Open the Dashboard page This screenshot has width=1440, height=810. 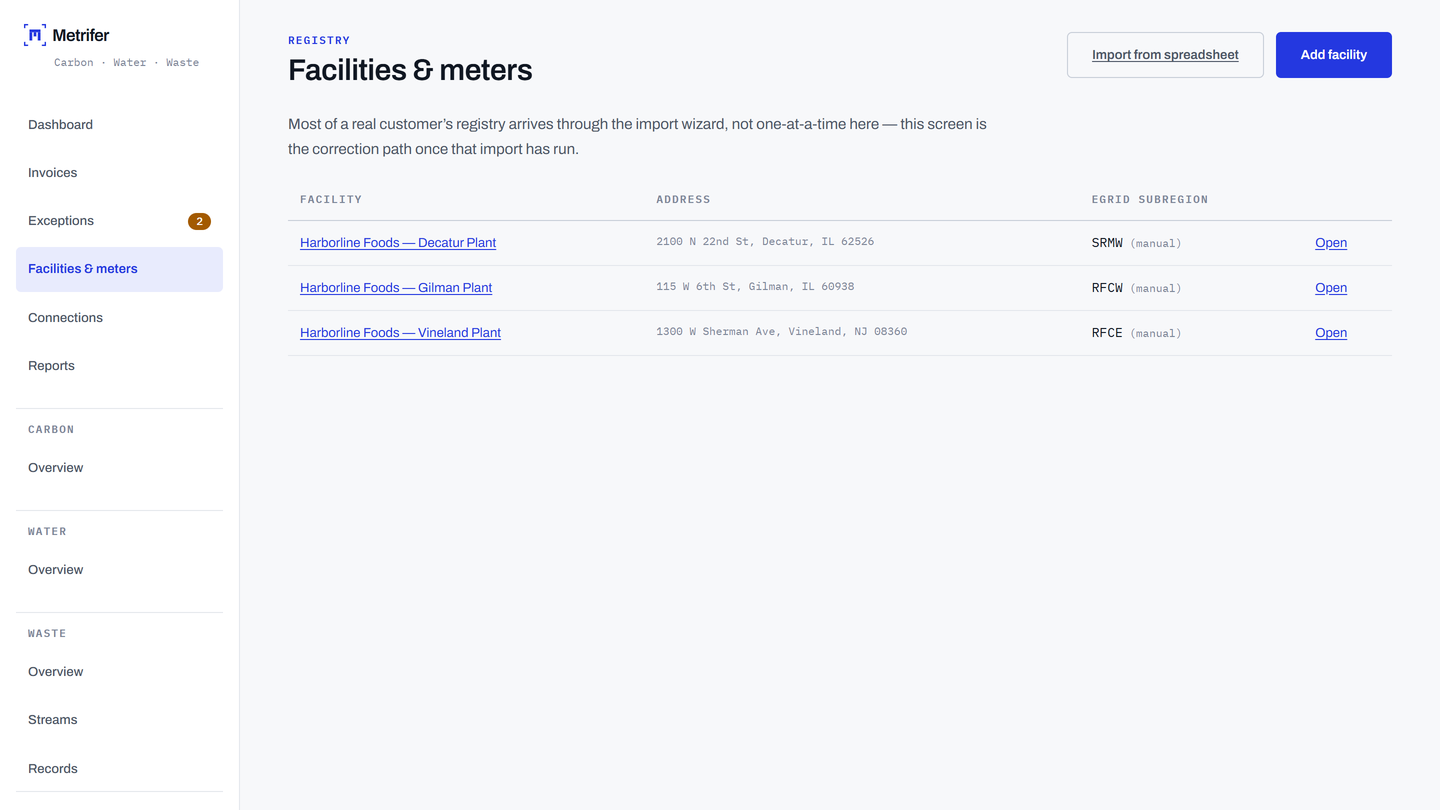(119, 125)
